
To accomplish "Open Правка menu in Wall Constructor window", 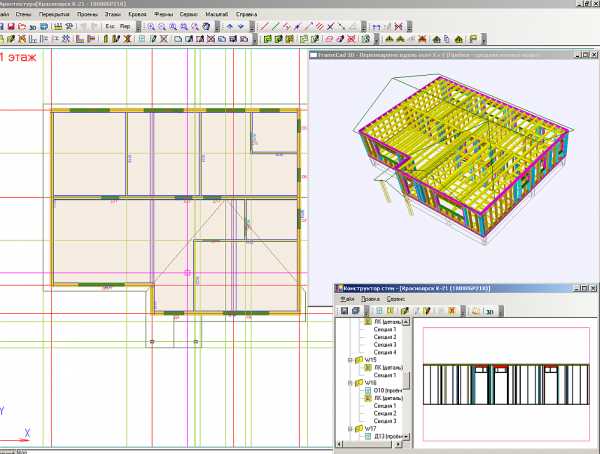I will 369,298.
